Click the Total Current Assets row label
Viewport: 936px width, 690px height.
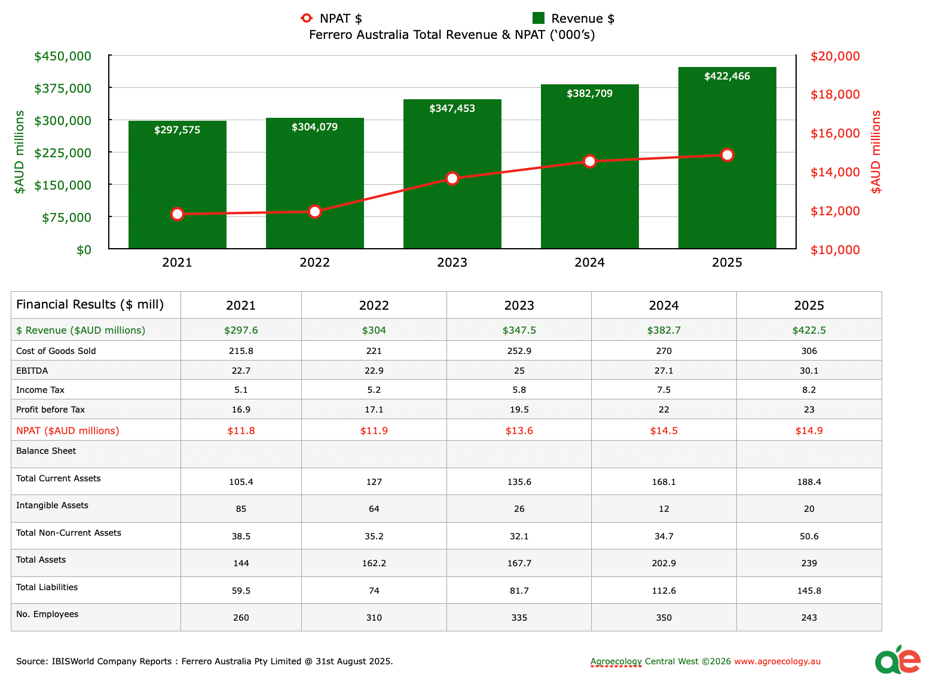(58, 478)
